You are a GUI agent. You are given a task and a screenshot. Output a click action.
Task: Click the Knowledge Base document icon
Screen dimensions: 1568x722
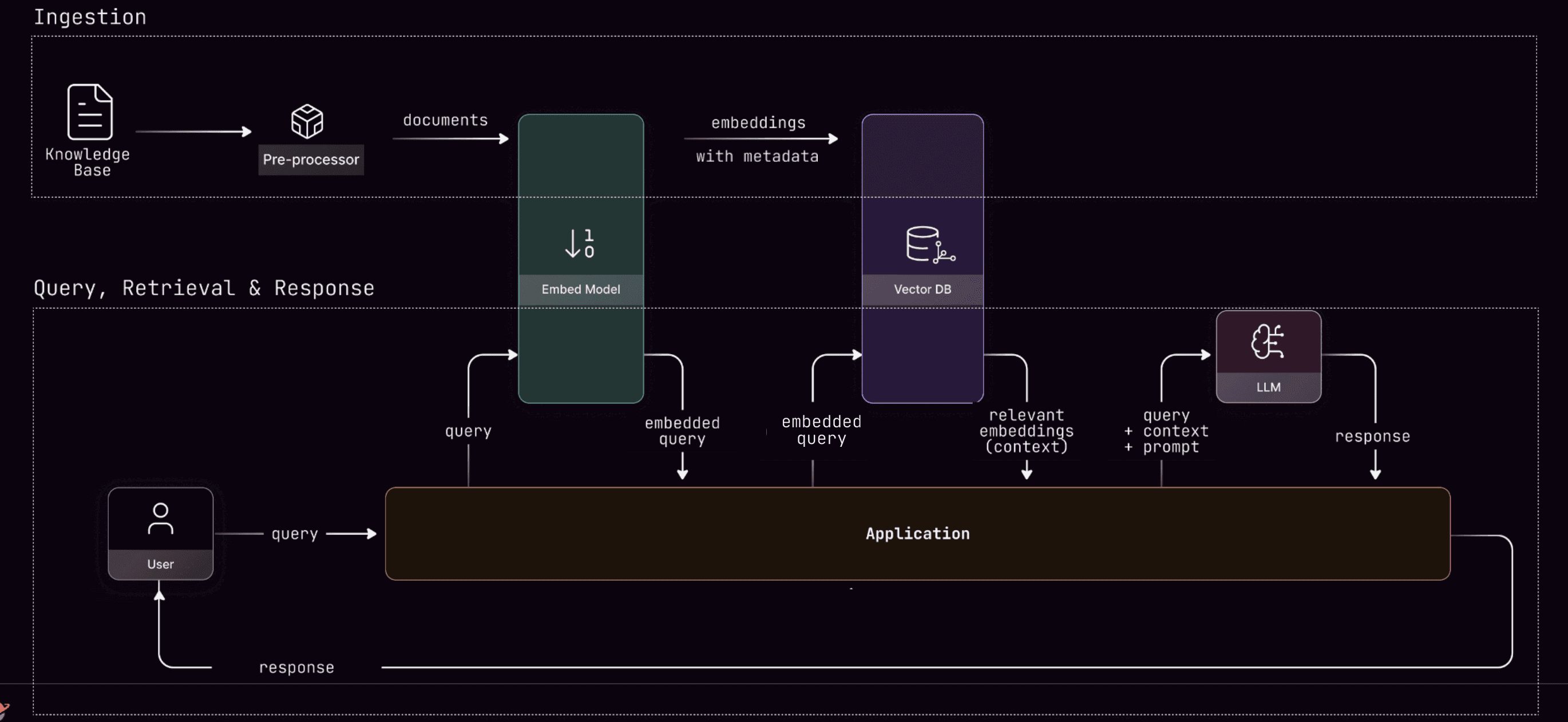tap(89, 112)
